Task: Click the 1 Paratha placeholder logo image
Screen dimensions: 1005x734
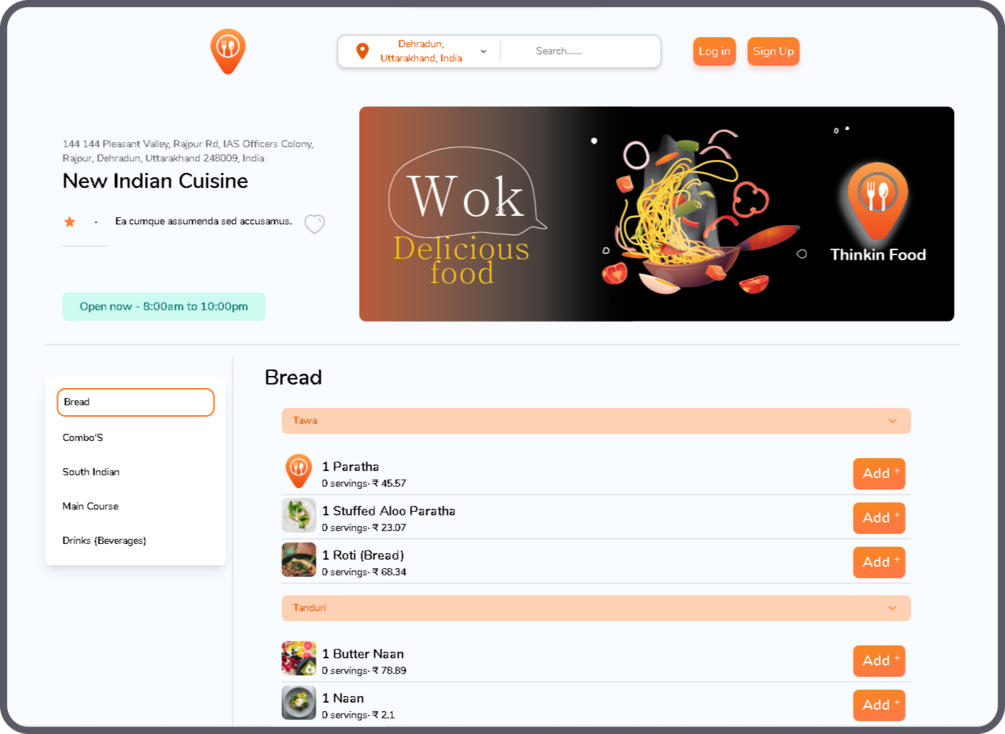Action: (x=299, y=471)
